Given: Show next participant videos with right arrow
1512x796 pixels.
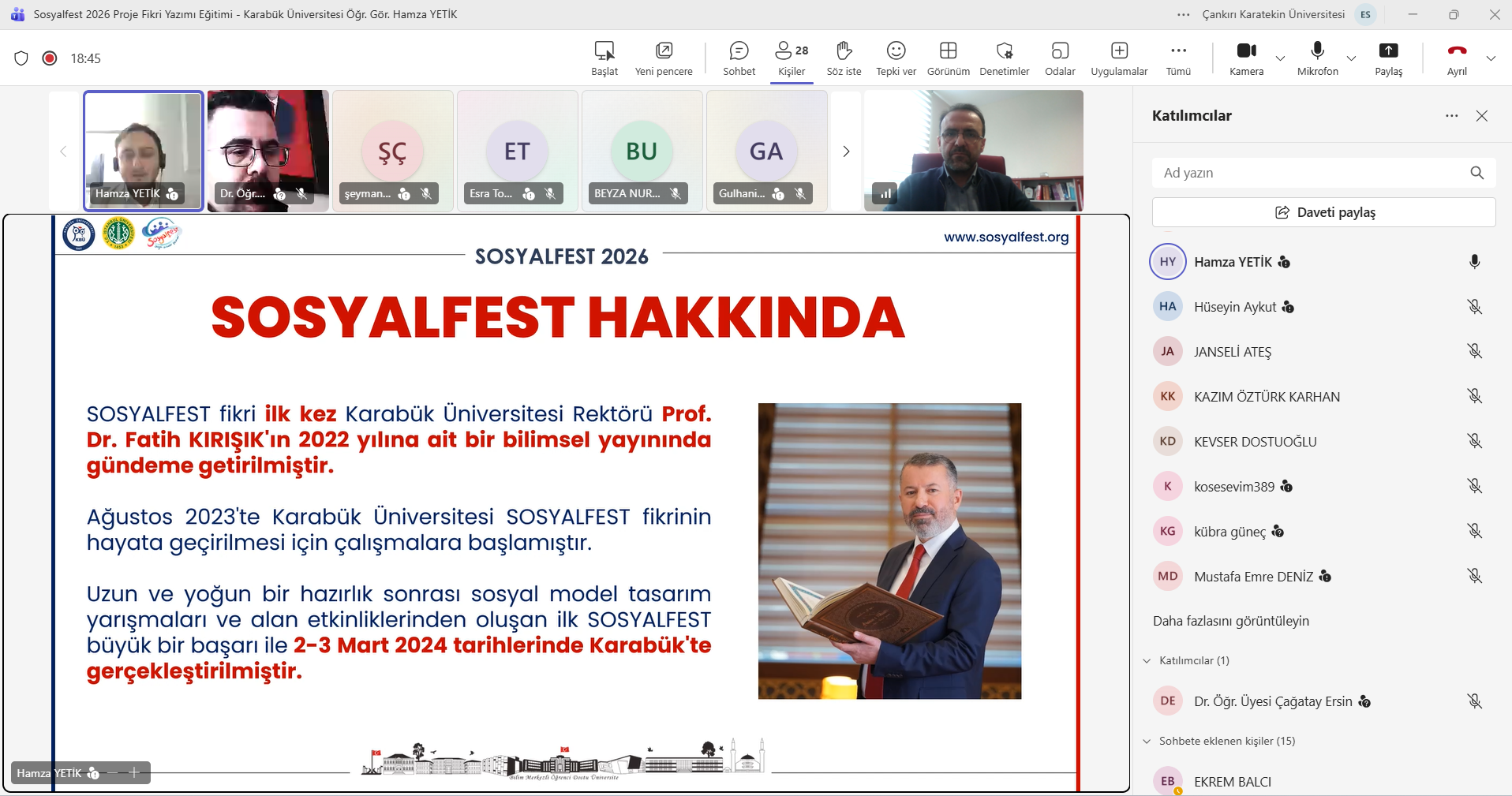Looking at the screenshot, I should [846, 151].
